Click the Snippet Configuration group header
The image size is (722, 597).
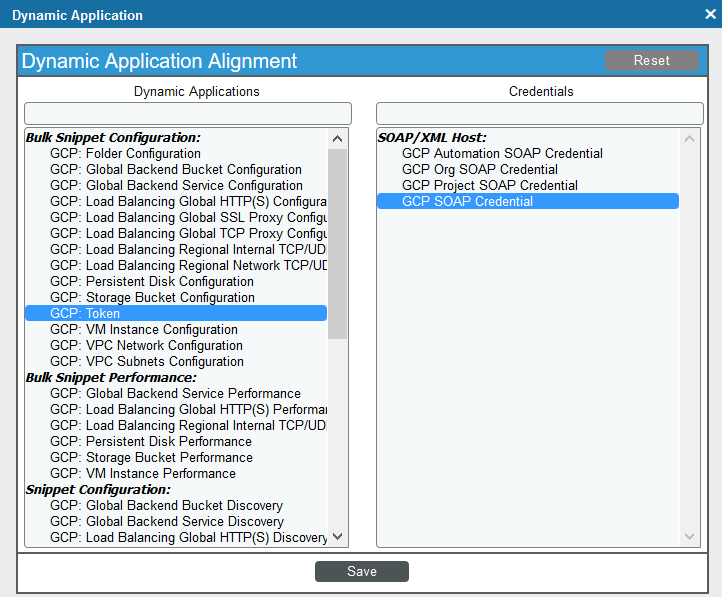click(x=98, y=489)
